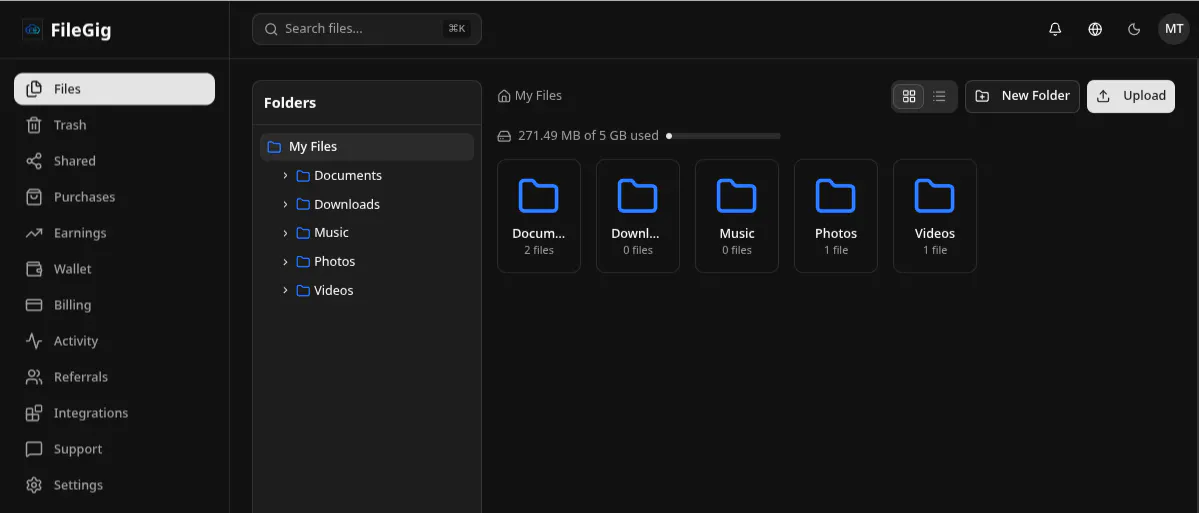1199x513 pixels.
Task: Switch to grid view
Action: point(909,96)
